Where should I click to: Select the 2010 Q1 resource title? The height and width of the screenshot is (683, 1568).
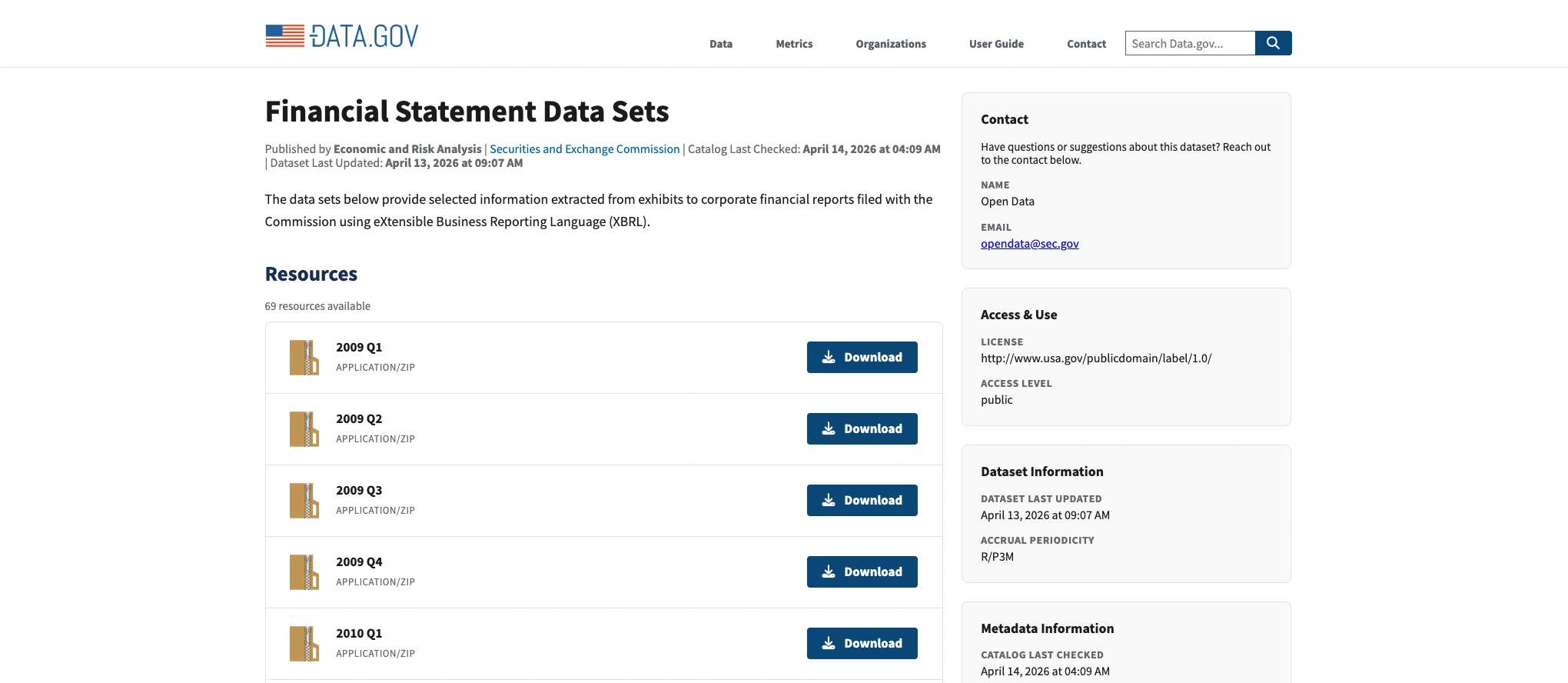tap(359, 634)
